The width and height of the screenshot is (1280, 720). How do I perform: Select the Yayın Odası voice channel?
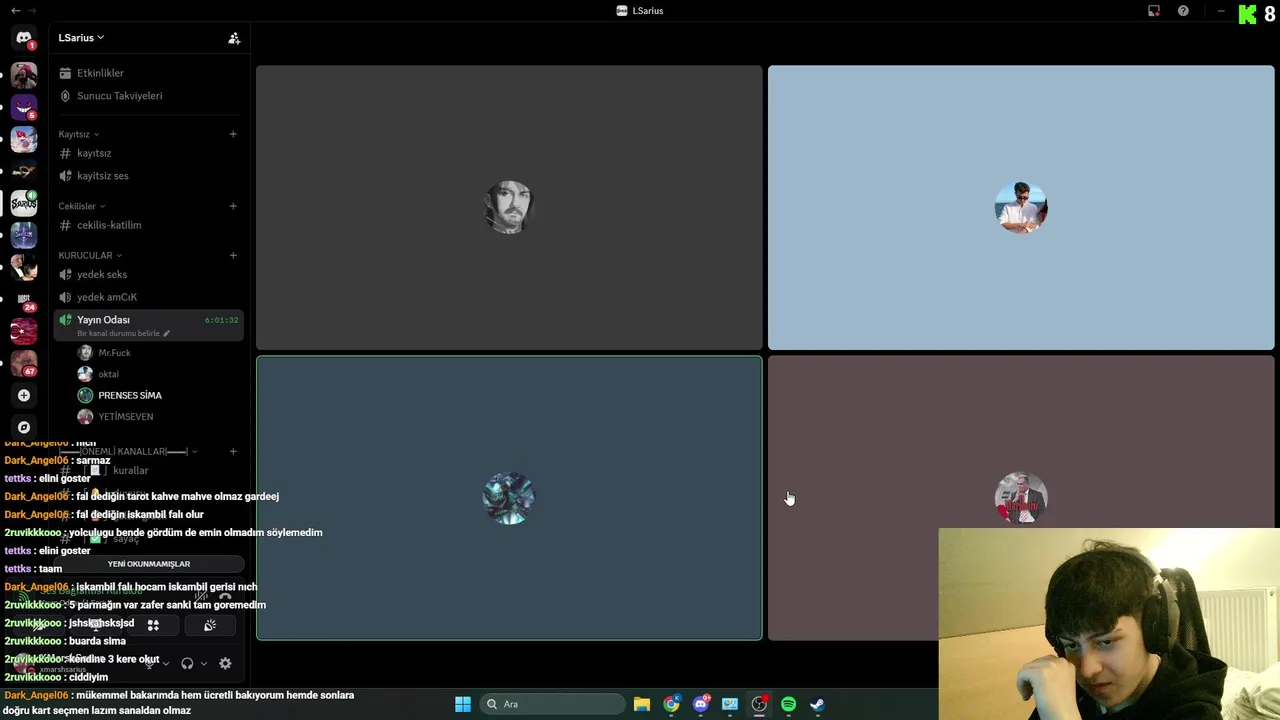pos(148,325)
